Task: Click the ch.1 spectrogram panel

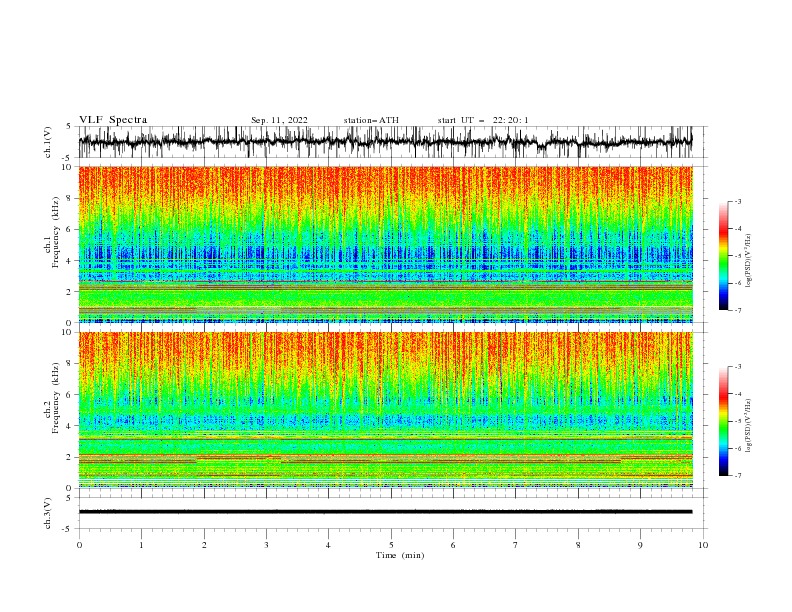Action: coord(385,244)
